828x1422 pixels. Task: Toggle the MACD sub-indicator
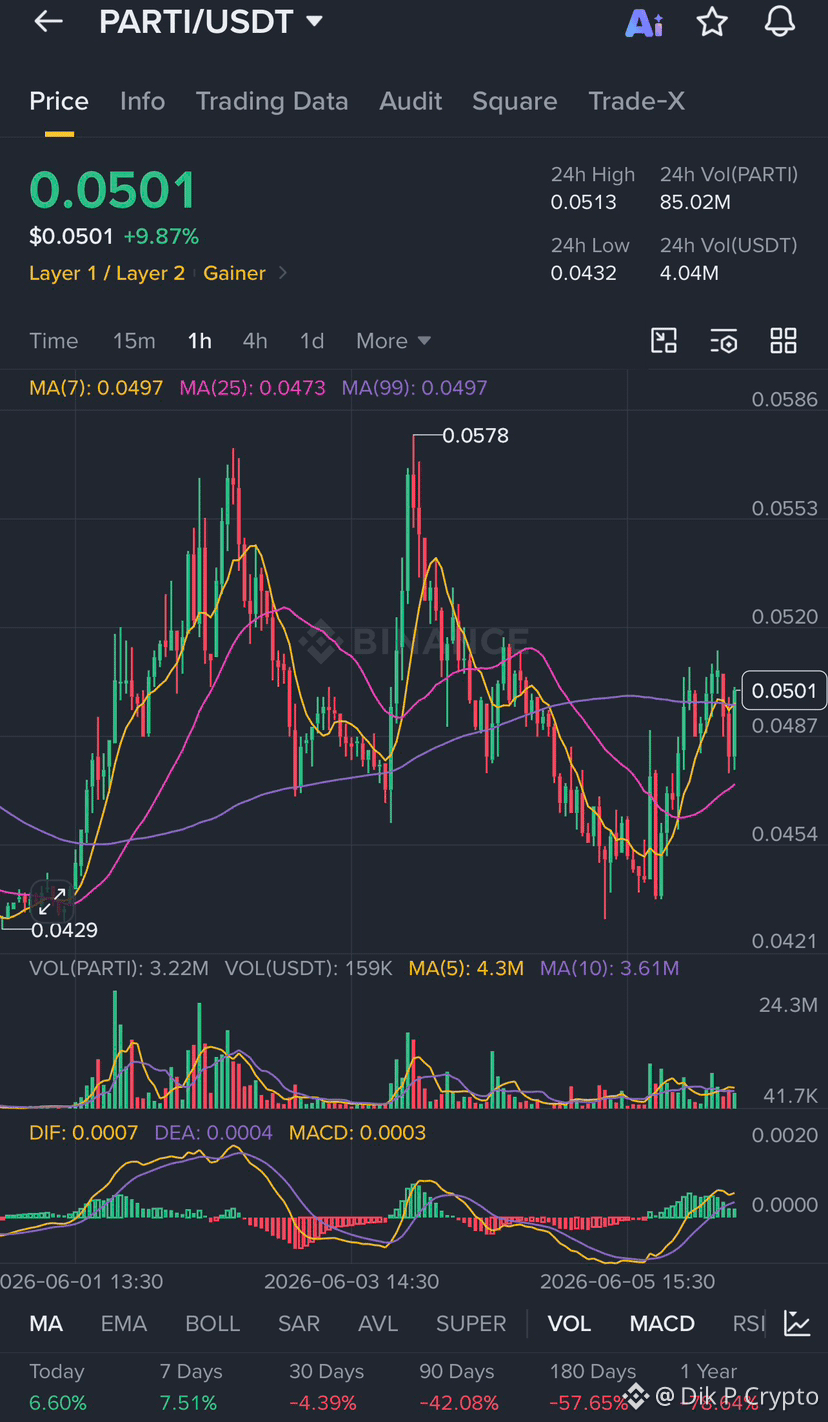coord(662,1323)
